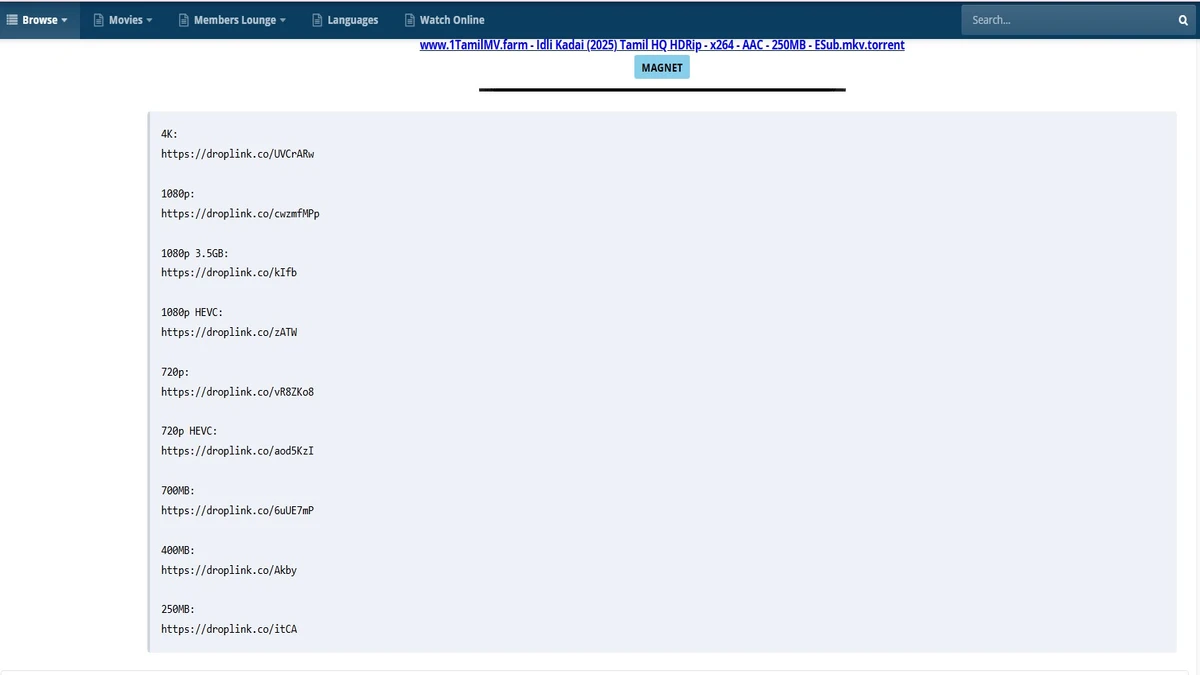Image resolution: width=1200 pixels, height=675 pixels.
Task: Expand the Movies dropdown arrow
Action: (149, 21)
